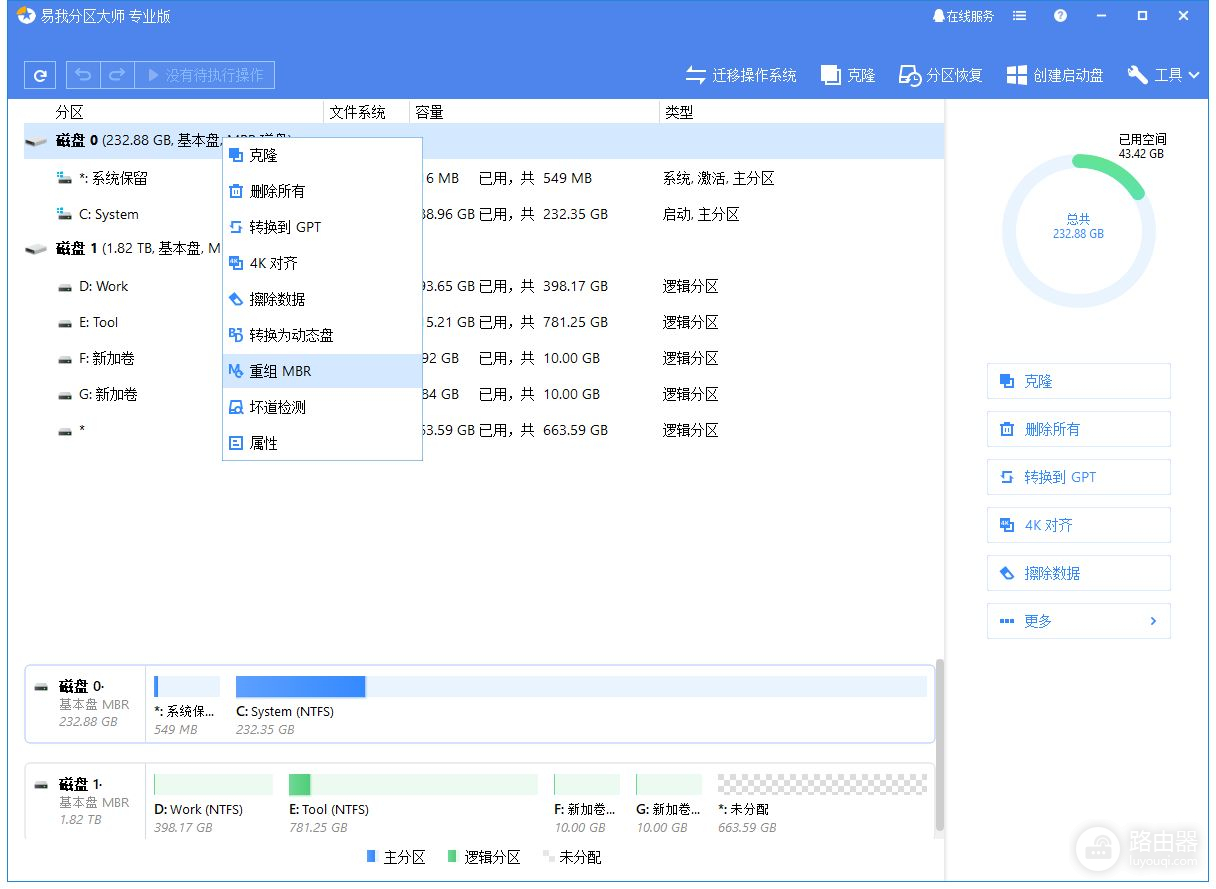Click 转换到 GPT button in right panel
This screenshot has height=889, width=1216.
click(1078, 477)
